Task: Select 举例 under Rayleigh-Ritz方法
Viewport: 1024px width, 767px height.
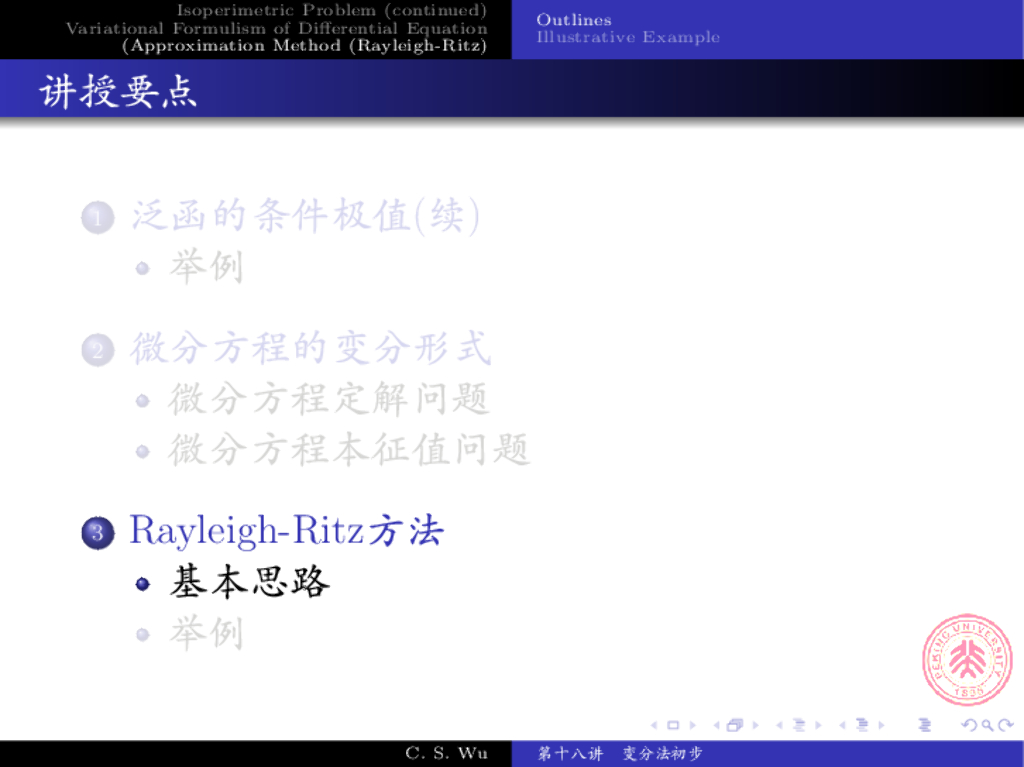Action: [x=206, y=632]
